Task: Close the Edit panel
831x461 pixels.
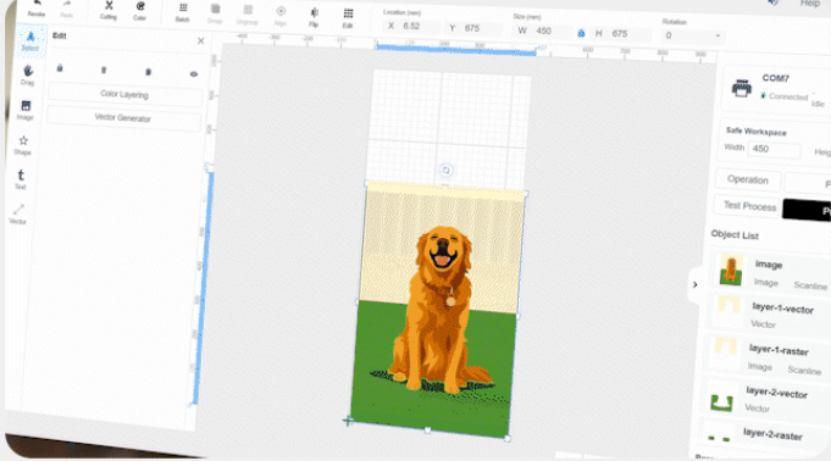Action: [x=201, y=41]
